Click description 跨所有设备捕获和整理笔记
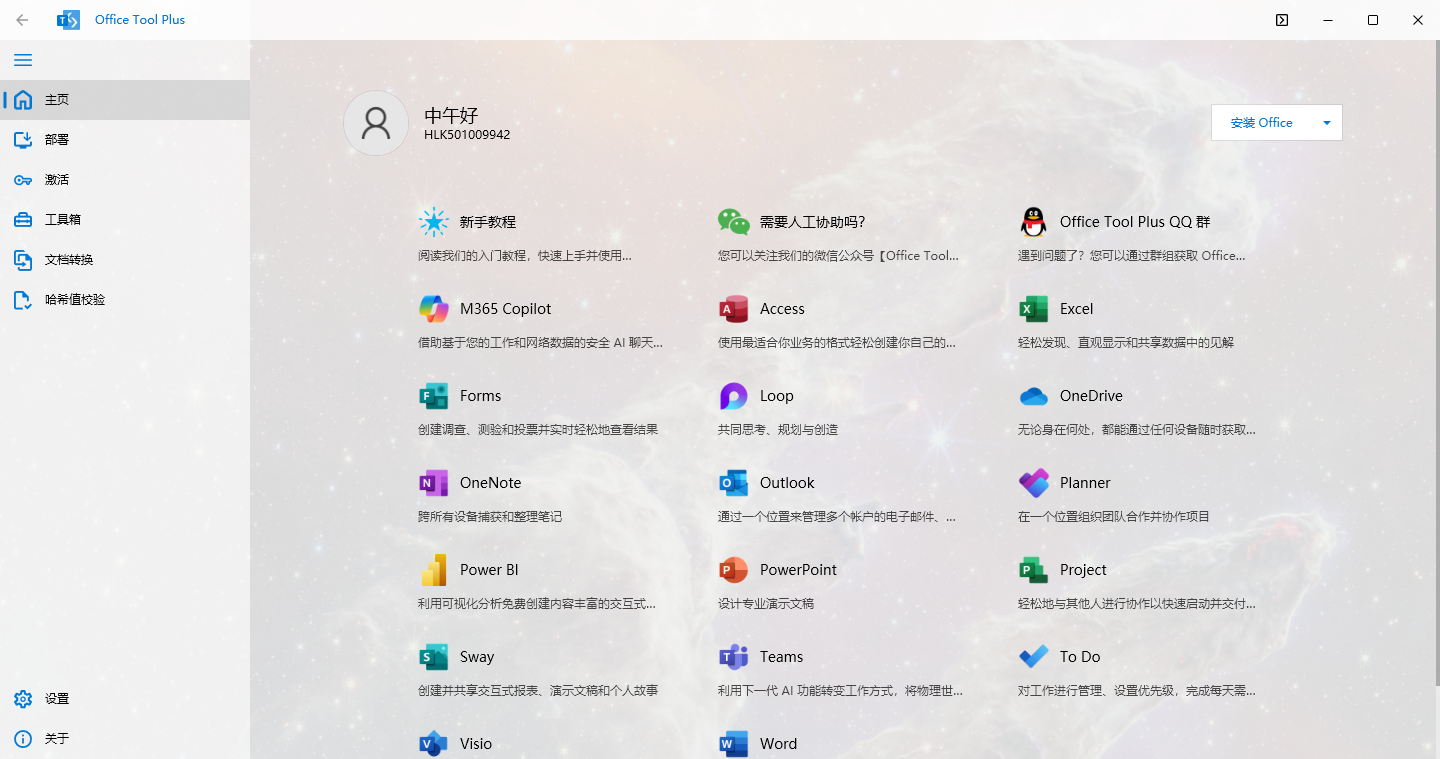This screenshot has height=759, width=1440. coord(490,517)
